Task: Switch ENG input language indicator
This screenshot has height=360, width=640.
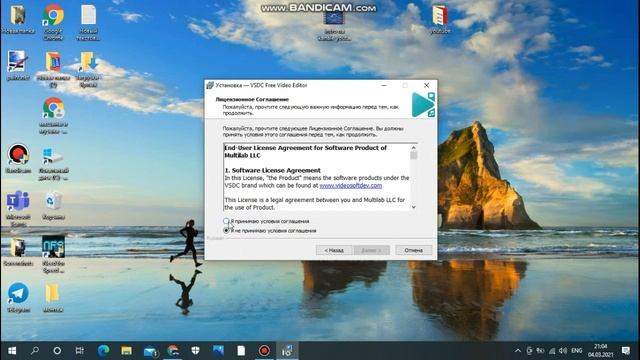Action: (577, 351)
